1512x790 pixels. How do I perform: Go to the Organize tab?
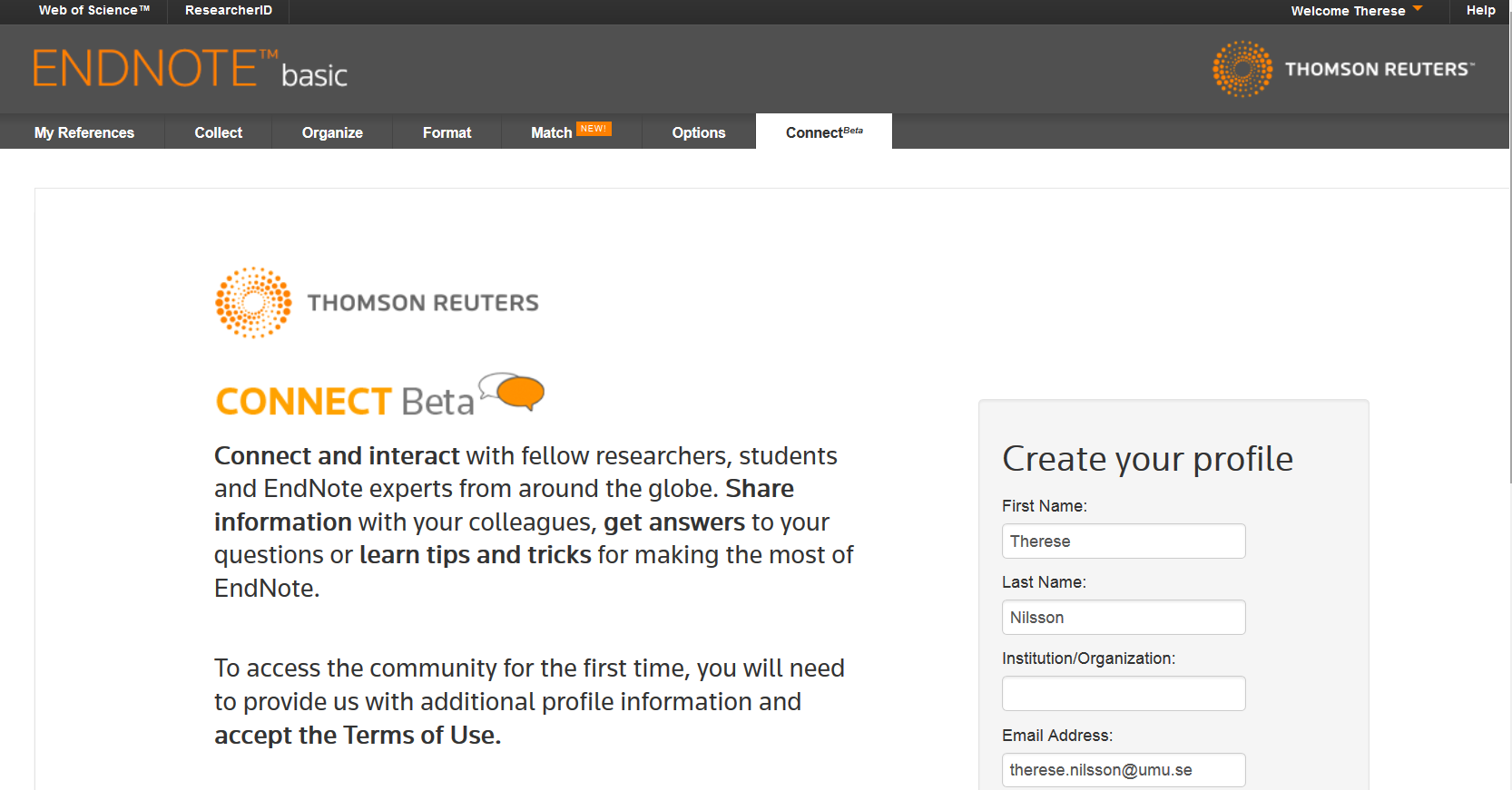point(332,132)
